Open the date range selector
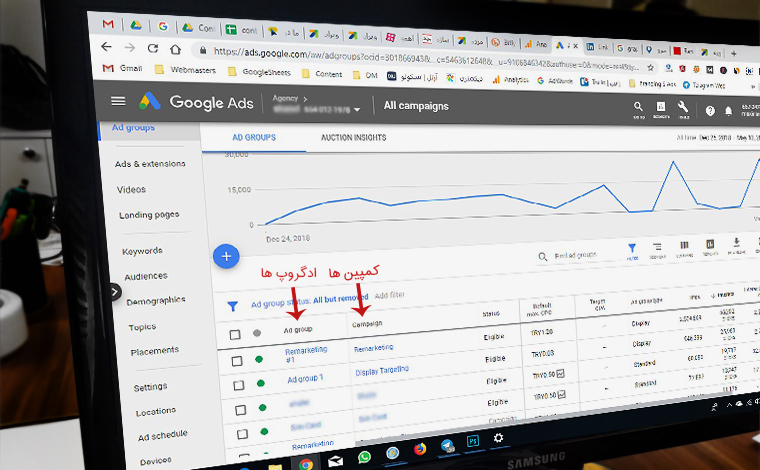 point(718,138)
